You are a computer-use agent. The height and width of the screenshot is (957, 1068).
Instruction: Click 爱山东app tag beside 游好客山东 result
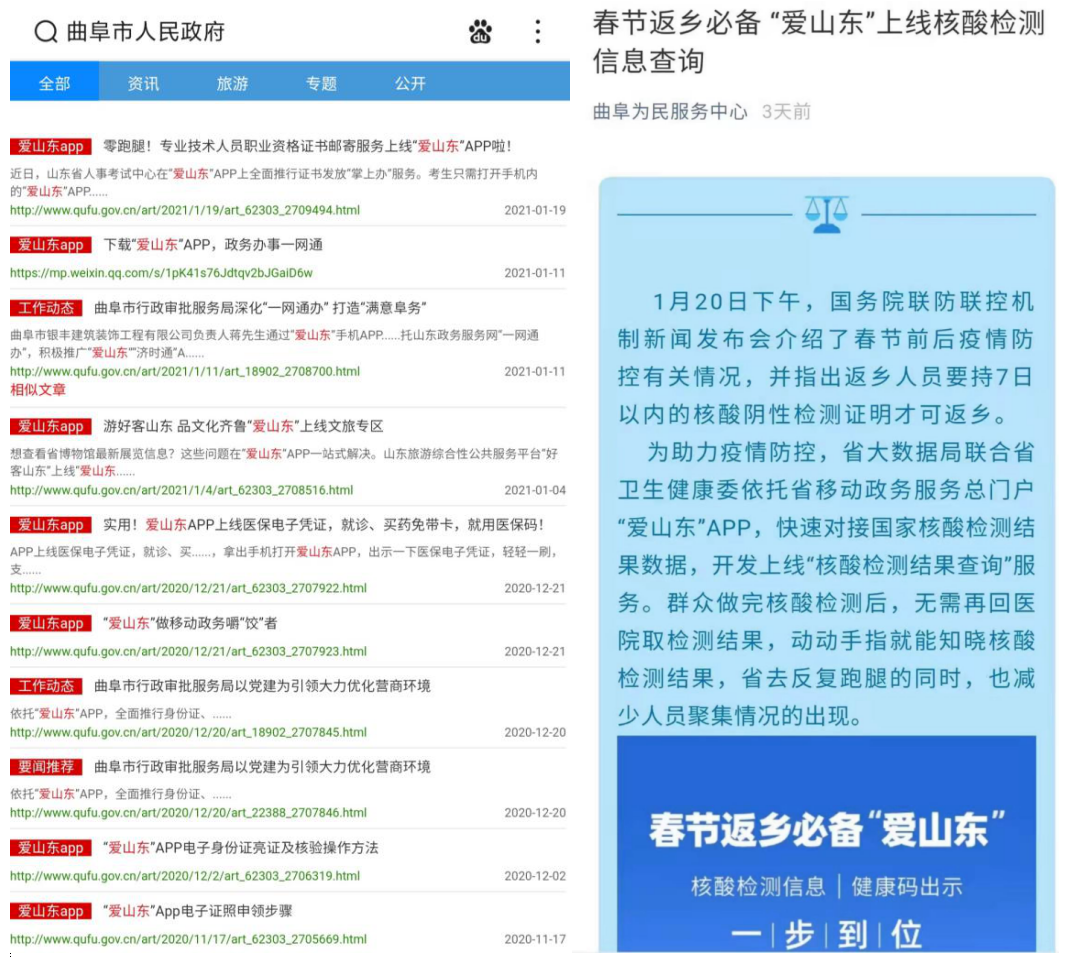(50, 426)
